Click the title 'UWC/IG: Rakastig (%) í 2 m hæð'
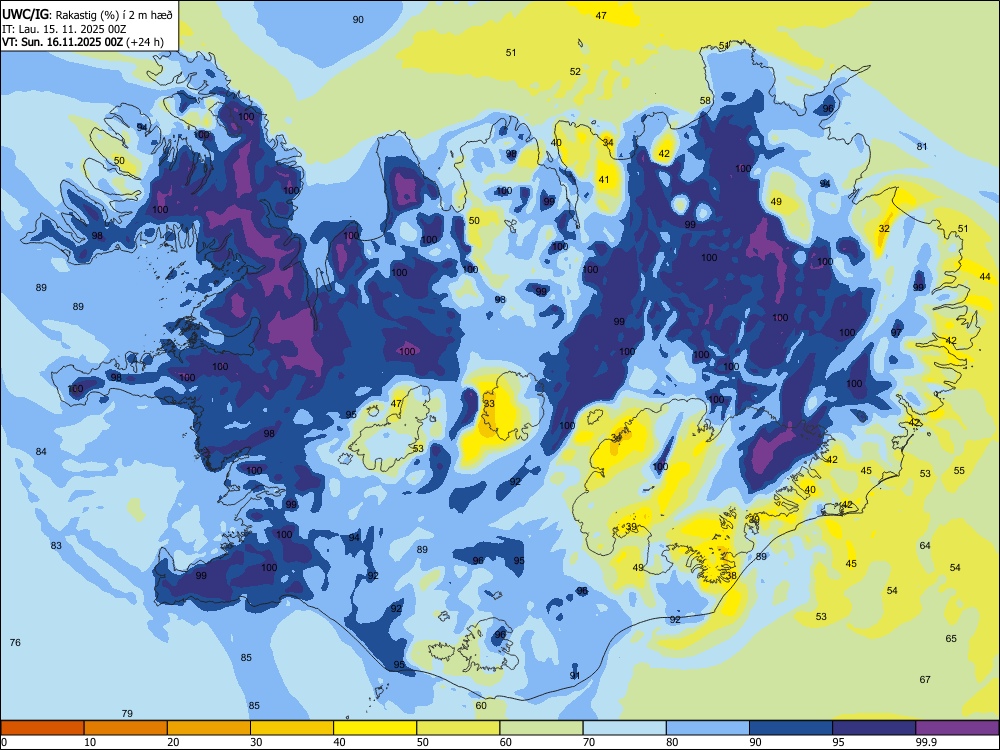This screenshot has width=1000, height=750. point(87,15)
